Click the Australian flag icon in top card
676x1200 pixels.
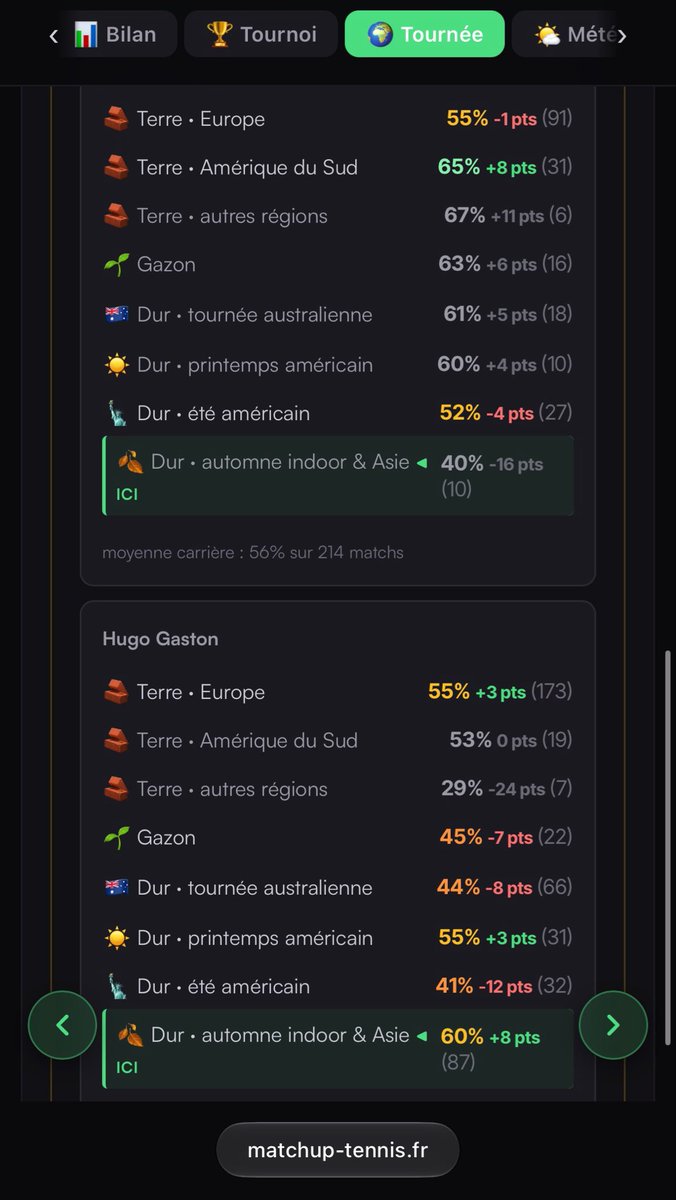tap(116, 315)
